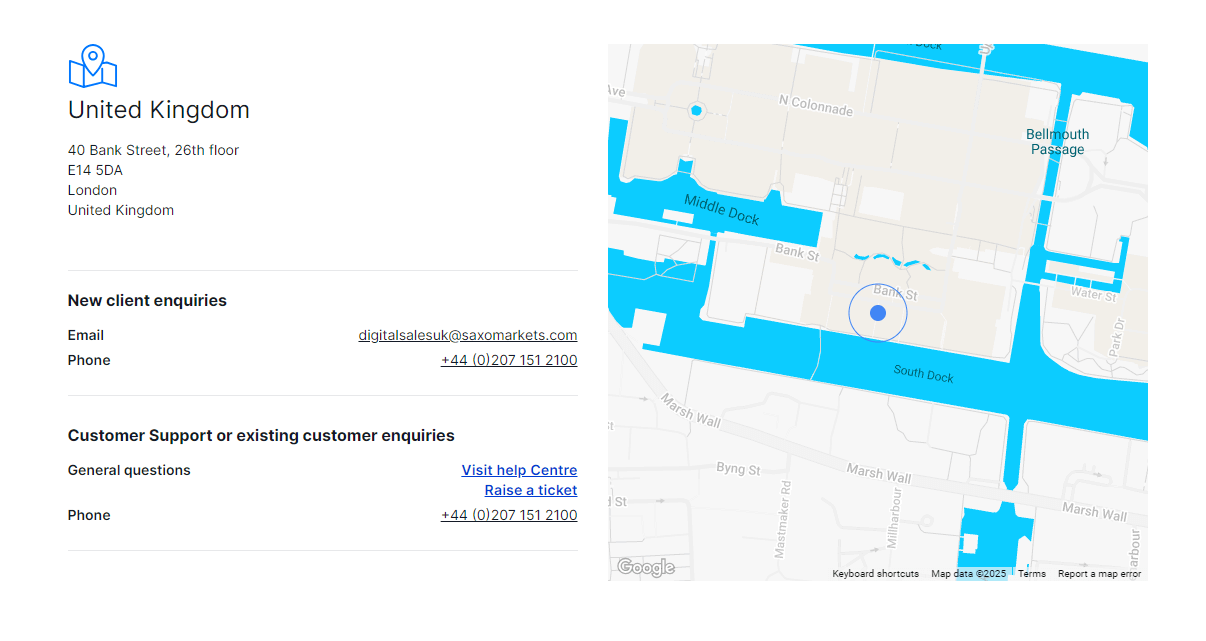The width and height of the screenshot is (1206, 641).
Task: Open the Visit help Centre link
Action: click(x=519, y=470)
